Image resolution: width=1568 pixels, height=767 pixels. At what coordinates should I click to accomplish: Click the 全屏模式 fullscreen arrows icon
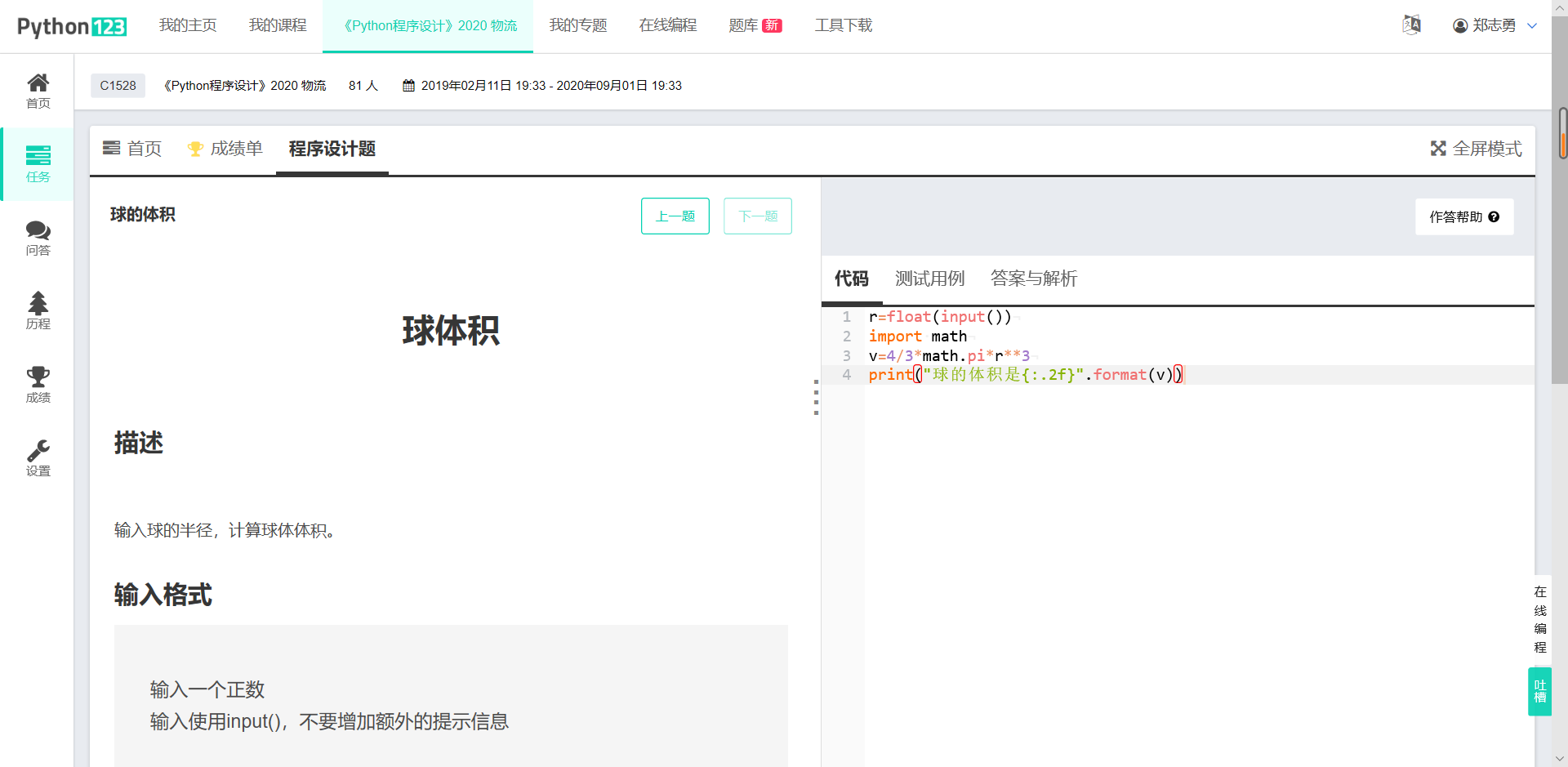(1438, 149)
